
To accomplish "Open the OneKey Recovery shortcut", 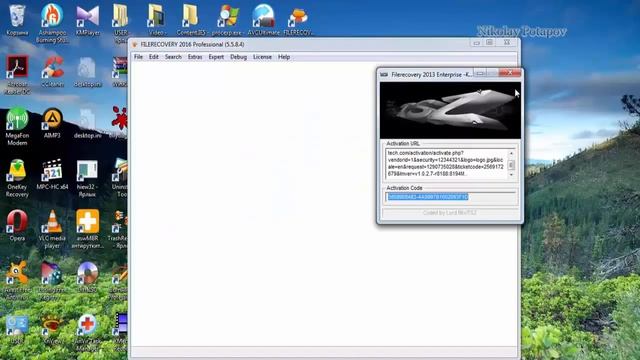I will click(x=17, y=178).
